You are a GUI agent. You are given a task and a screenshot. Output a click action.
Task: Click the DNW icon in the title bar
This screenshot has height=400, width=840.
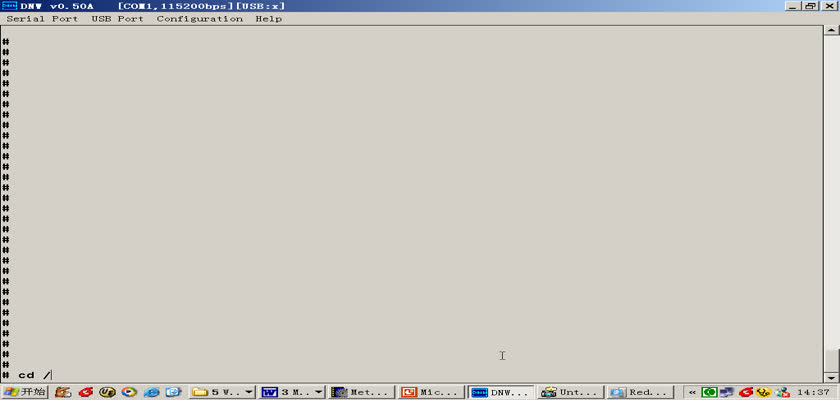pos(9,6)
